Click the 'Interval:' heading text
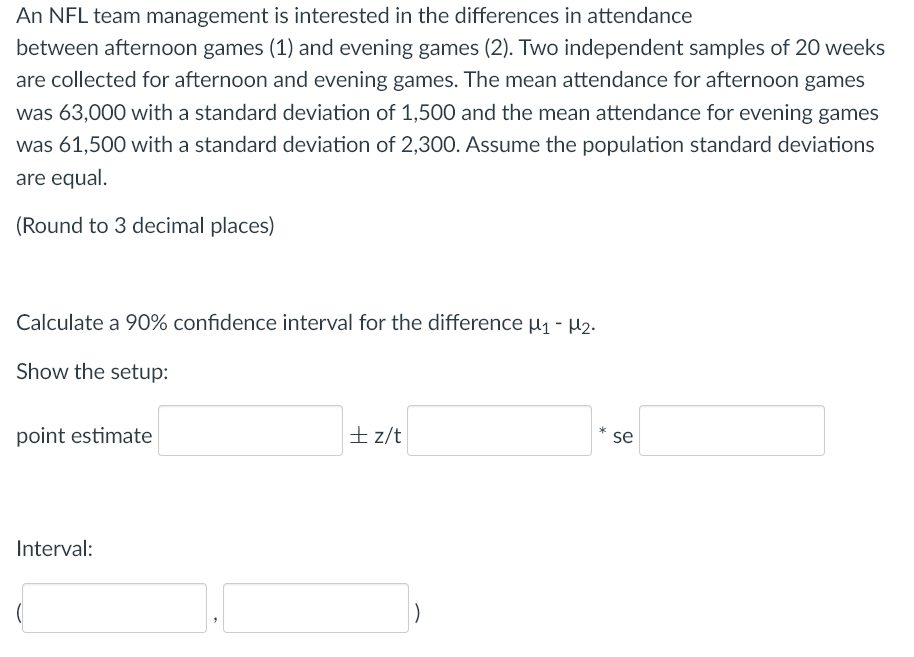Image resolution: width=914 pixels, height=657 pixels. tap(54, 550)
